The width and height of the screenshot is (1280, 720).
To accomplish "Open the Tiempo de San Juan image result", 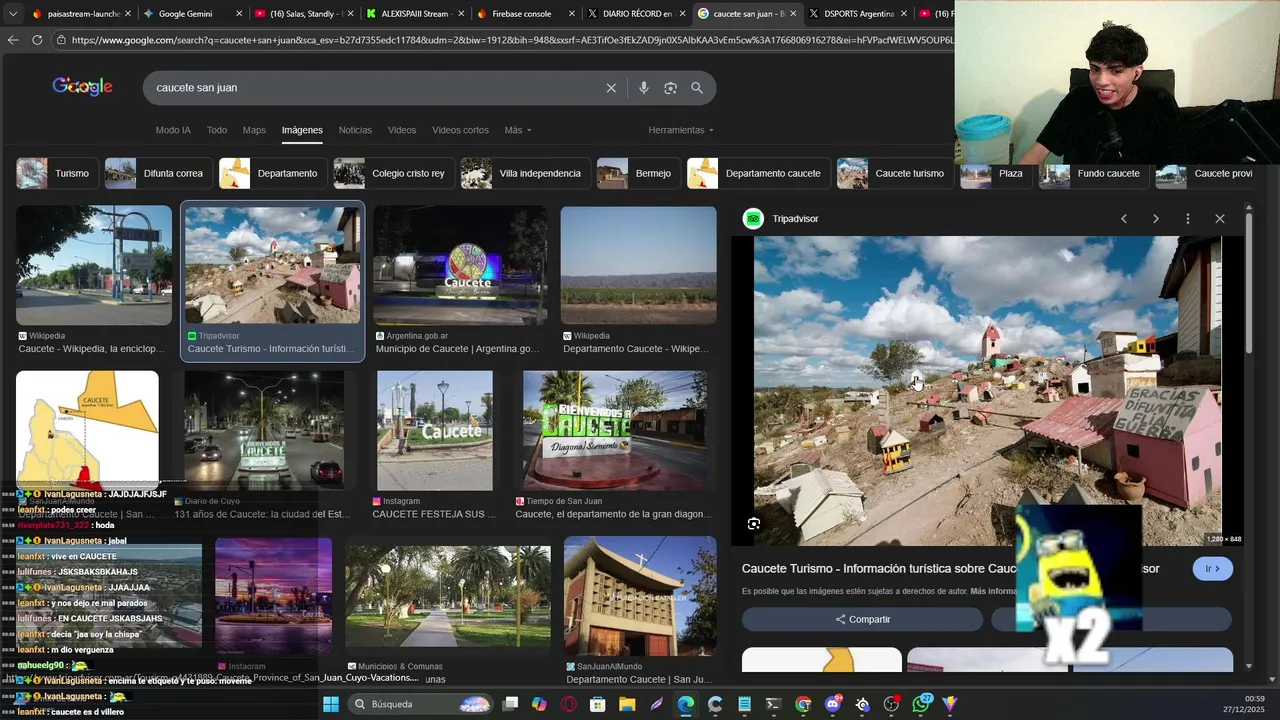I will pos(615,431).
